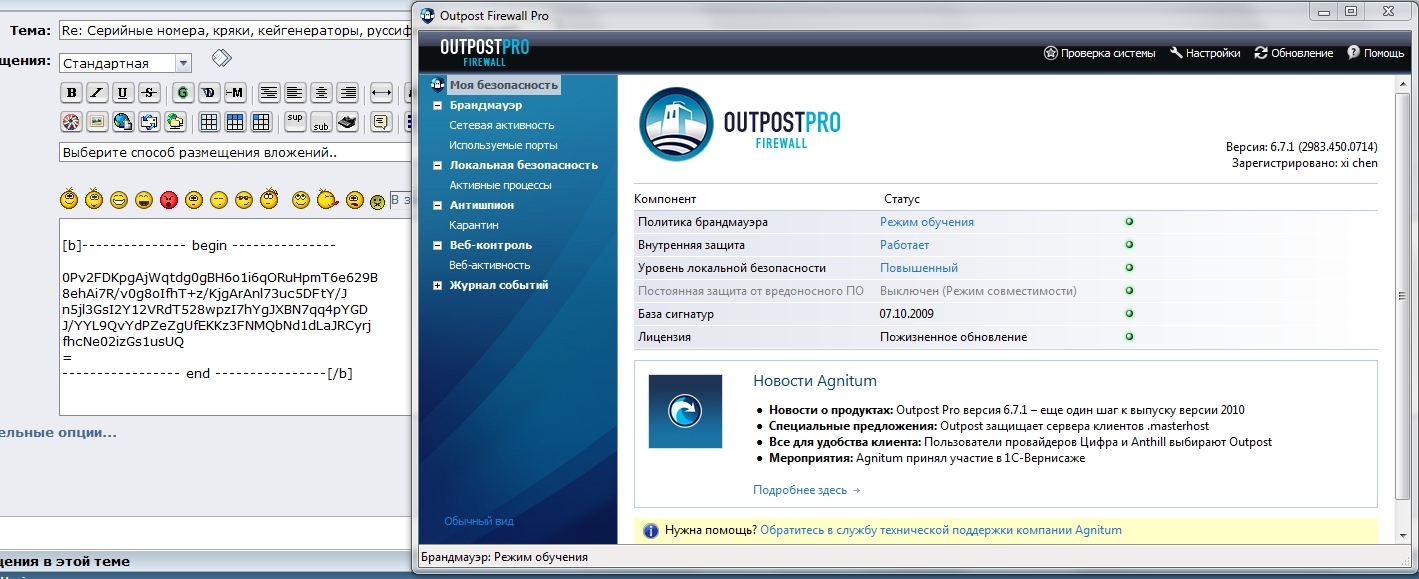Select Моя безопасность in the sidebar
The width and height of the screenshot is (1419, 579).
(504, 85)
